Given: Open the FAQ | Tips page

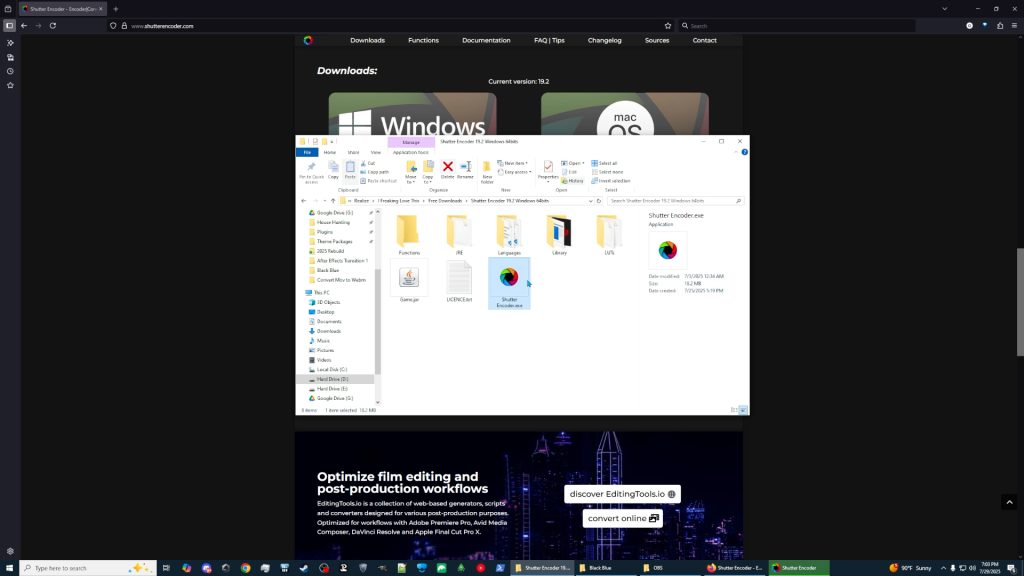Looking at the screenshot, I should click(549, 40).
